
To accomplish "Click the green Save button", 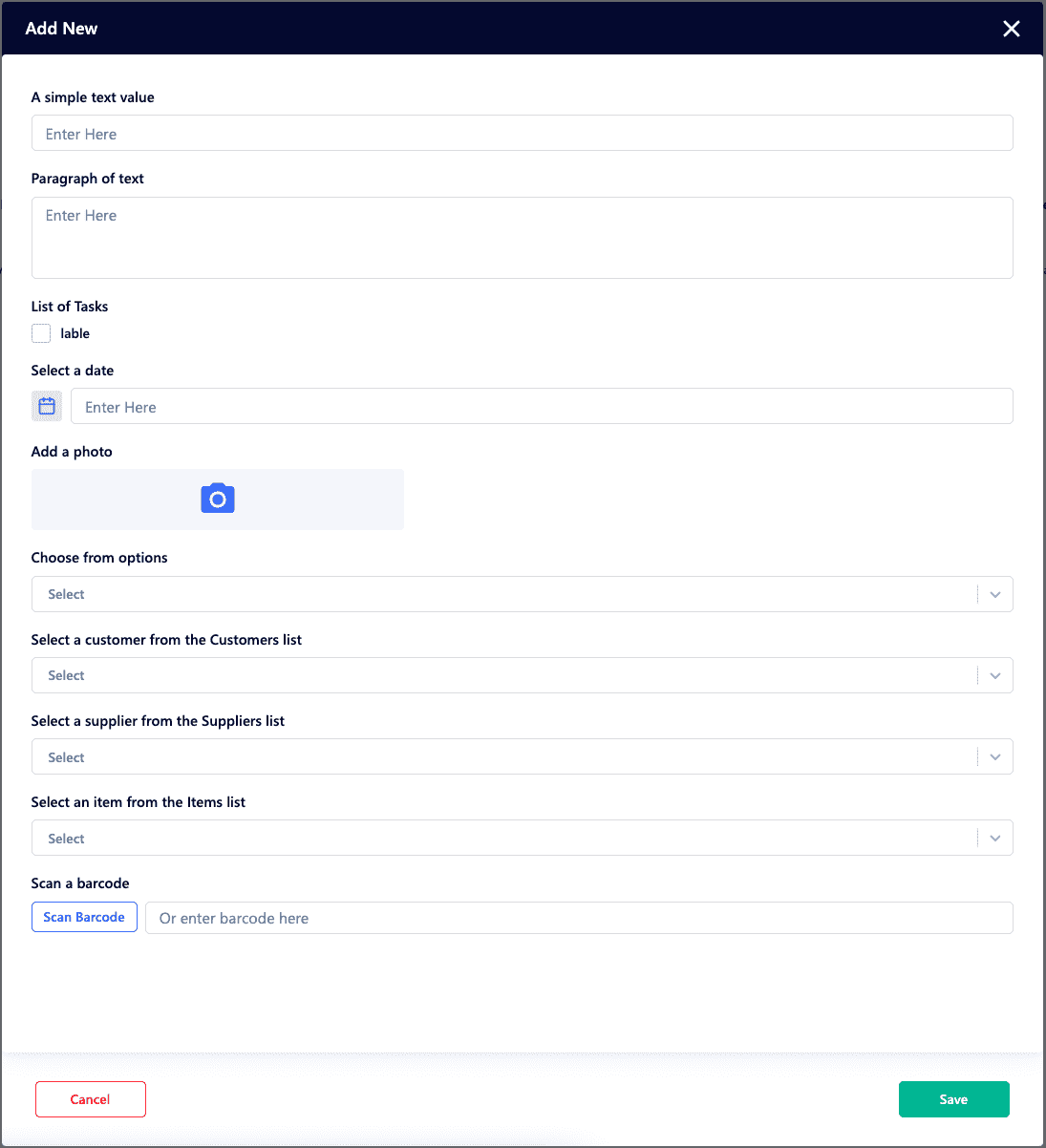I will pos(953,1099).
